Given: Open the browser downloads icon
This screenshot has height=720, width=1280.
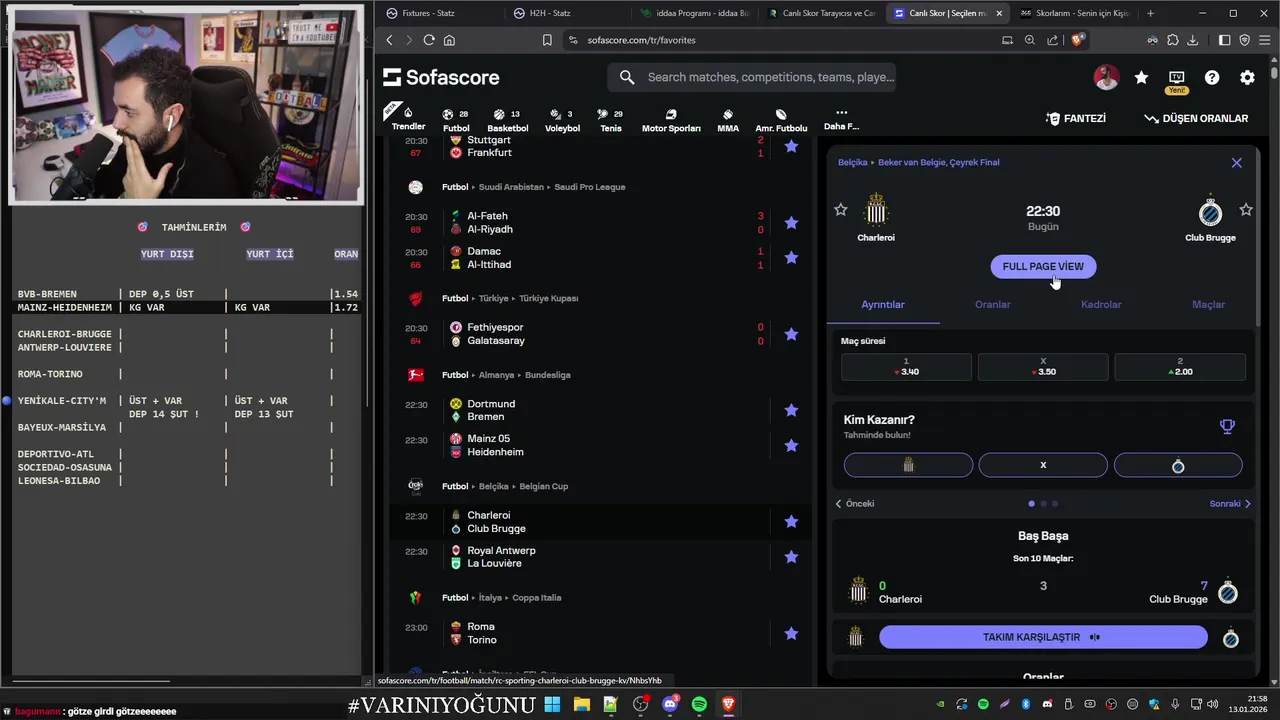Looking at the screenshot, I should pos(1192,40).
